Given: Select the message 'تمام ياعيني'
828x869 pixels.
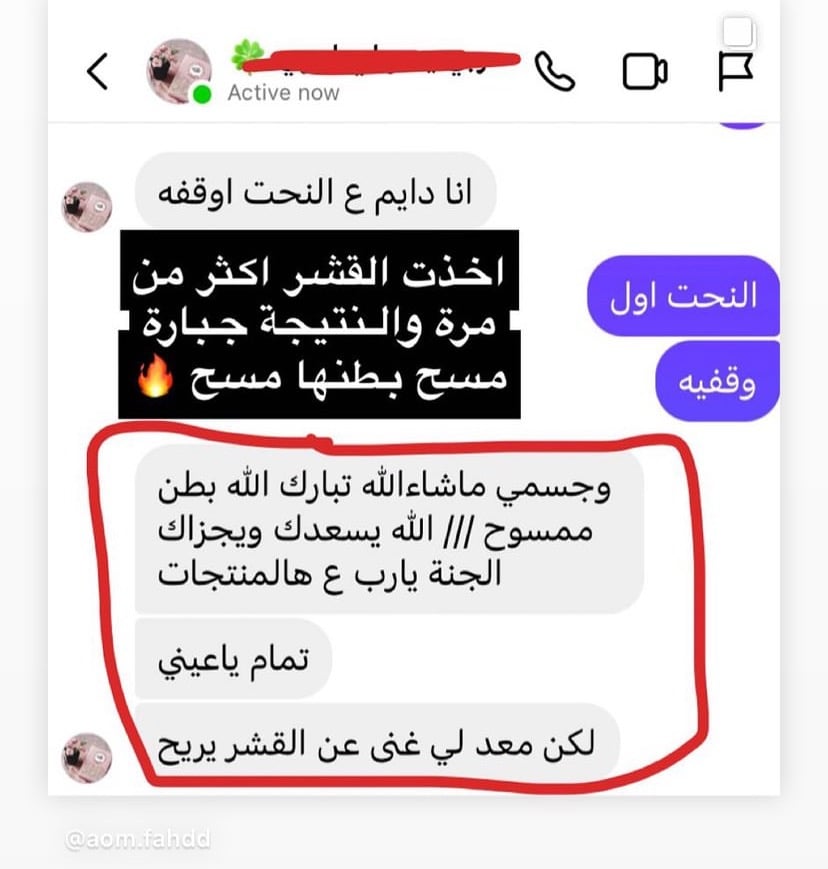Looking at the screenshot, I should [233, 659].
